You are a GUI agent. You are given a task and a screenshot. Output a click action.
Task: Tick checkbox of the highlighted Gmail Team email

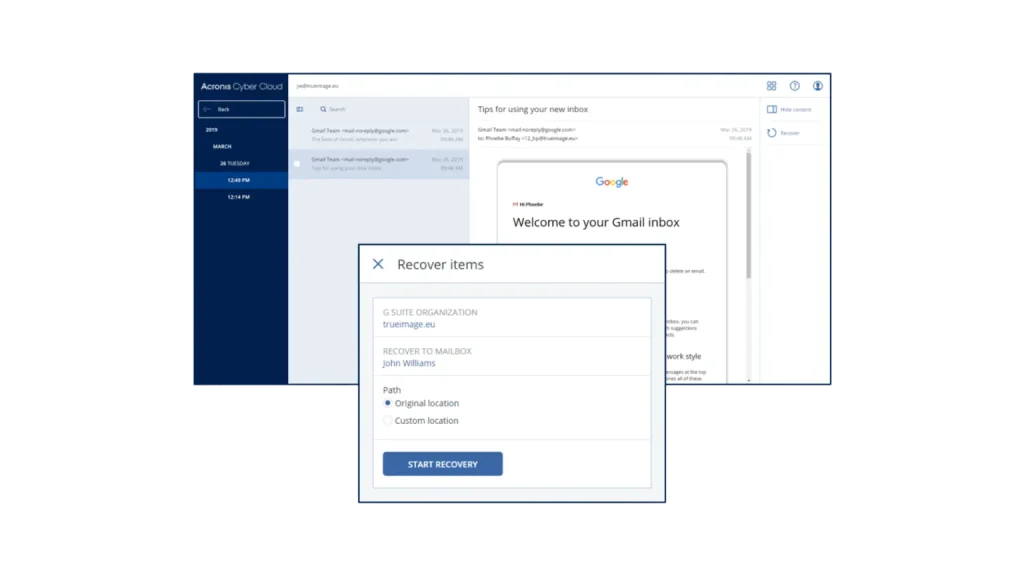(x=297, y=164)
